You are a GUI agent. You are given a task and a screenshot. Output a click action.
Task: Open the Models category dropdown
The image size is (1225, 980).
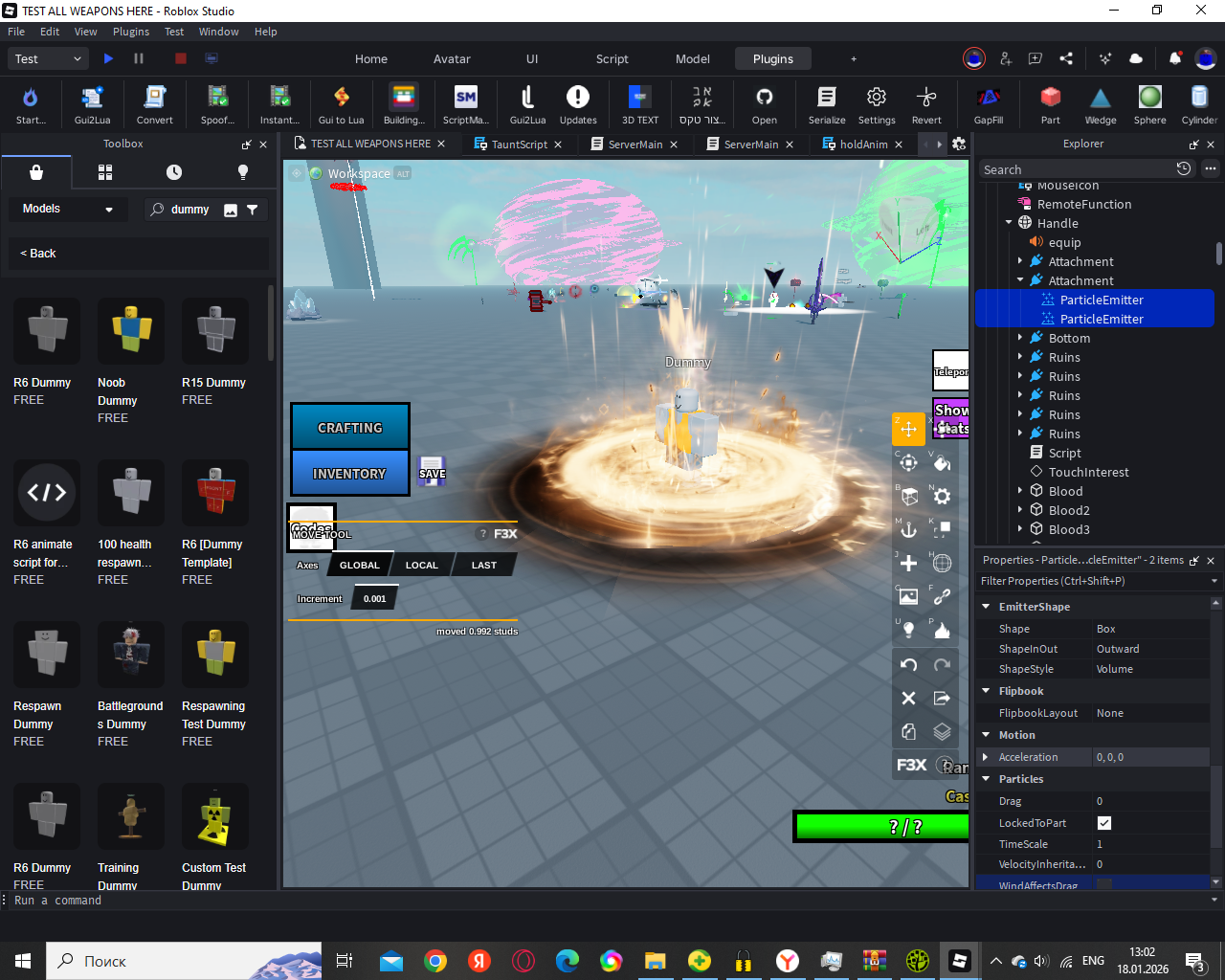coord(68,209)
